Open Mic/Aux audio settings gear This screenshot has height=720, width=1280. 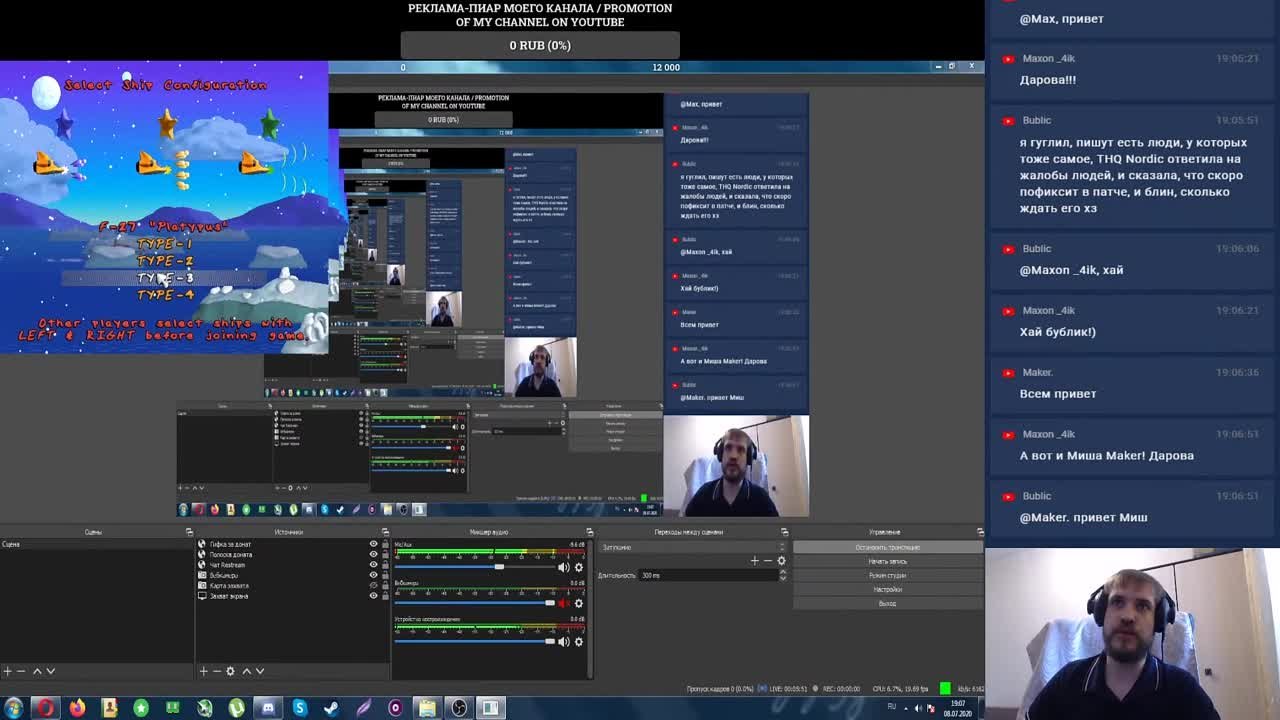tap(578, 567)
